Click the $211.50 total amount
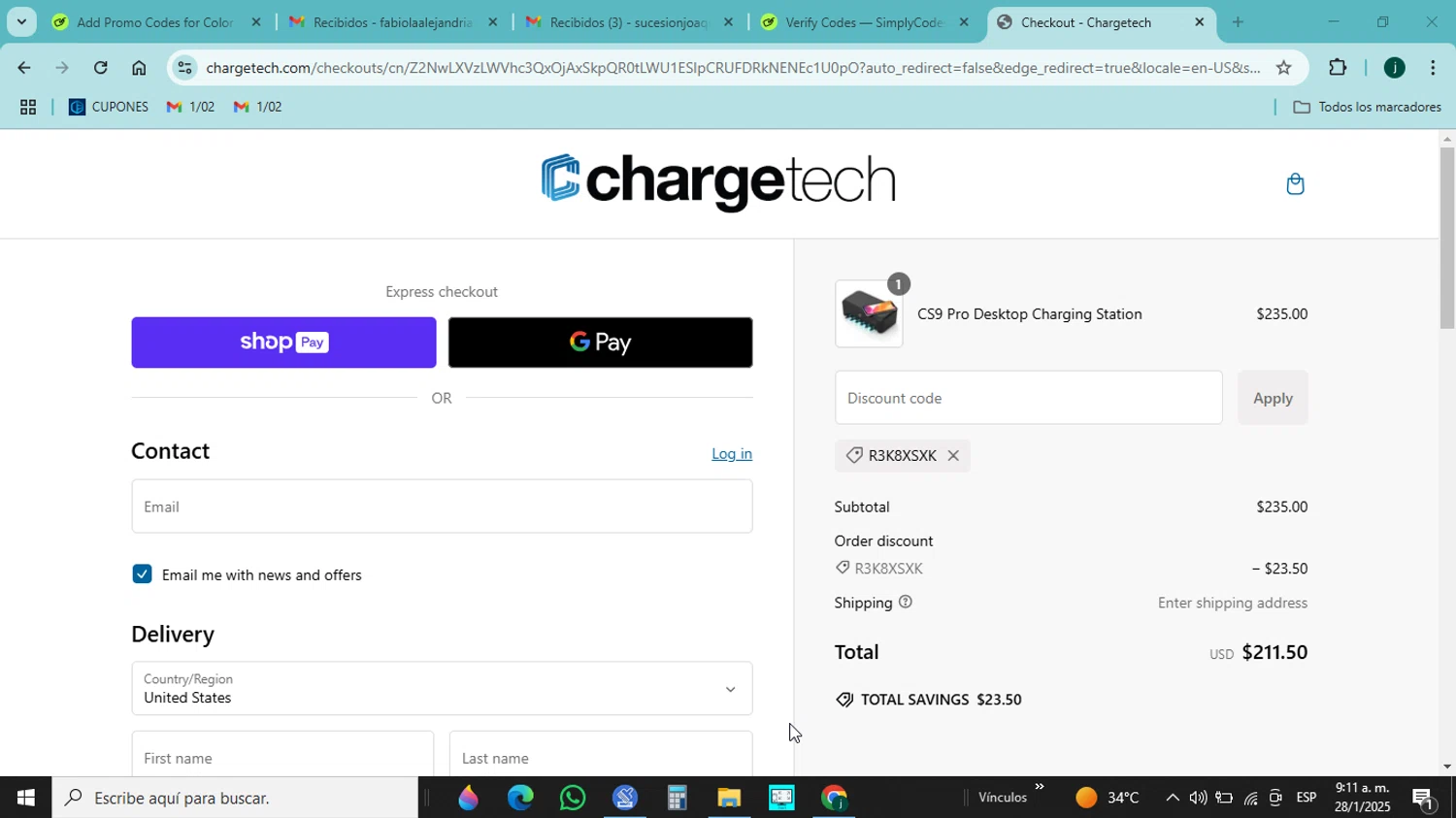 pos(1274,652)
